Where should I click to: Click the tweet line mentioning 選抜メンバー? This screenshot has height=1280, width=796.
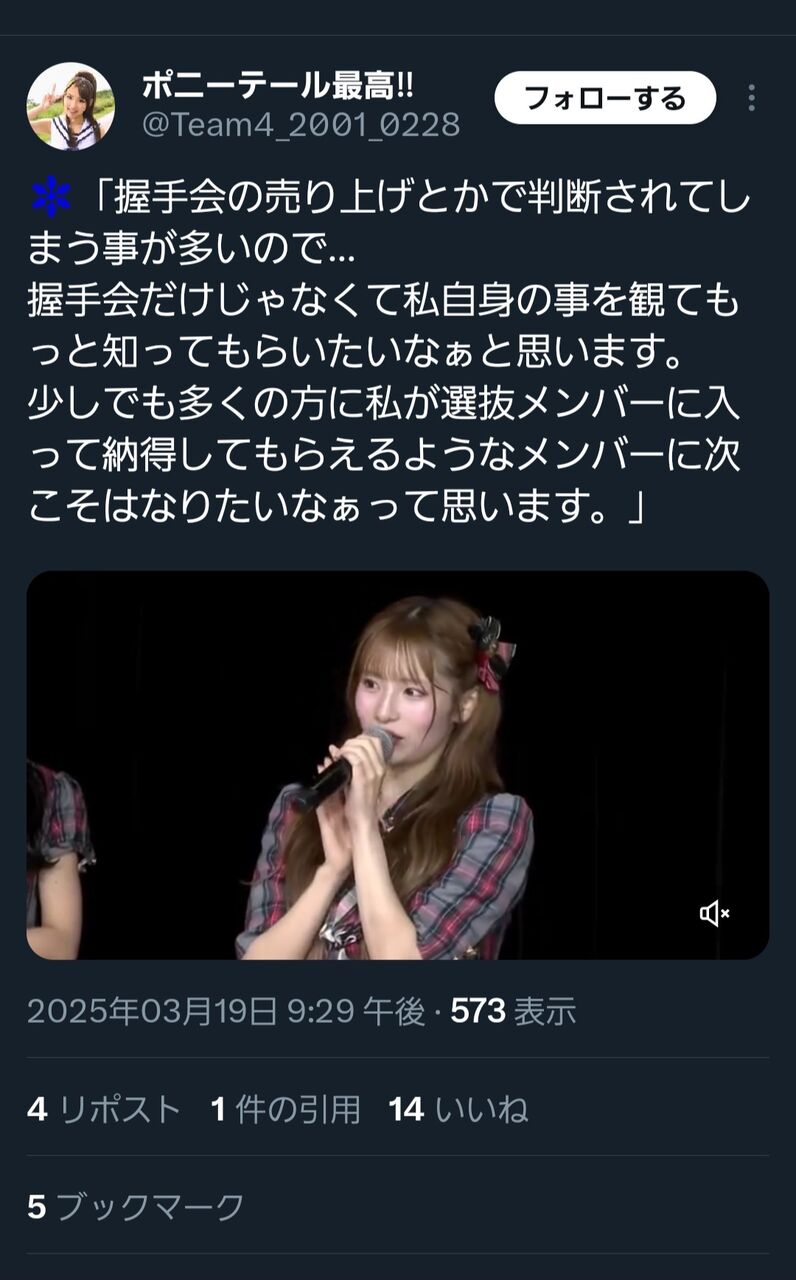click(384, 406)
